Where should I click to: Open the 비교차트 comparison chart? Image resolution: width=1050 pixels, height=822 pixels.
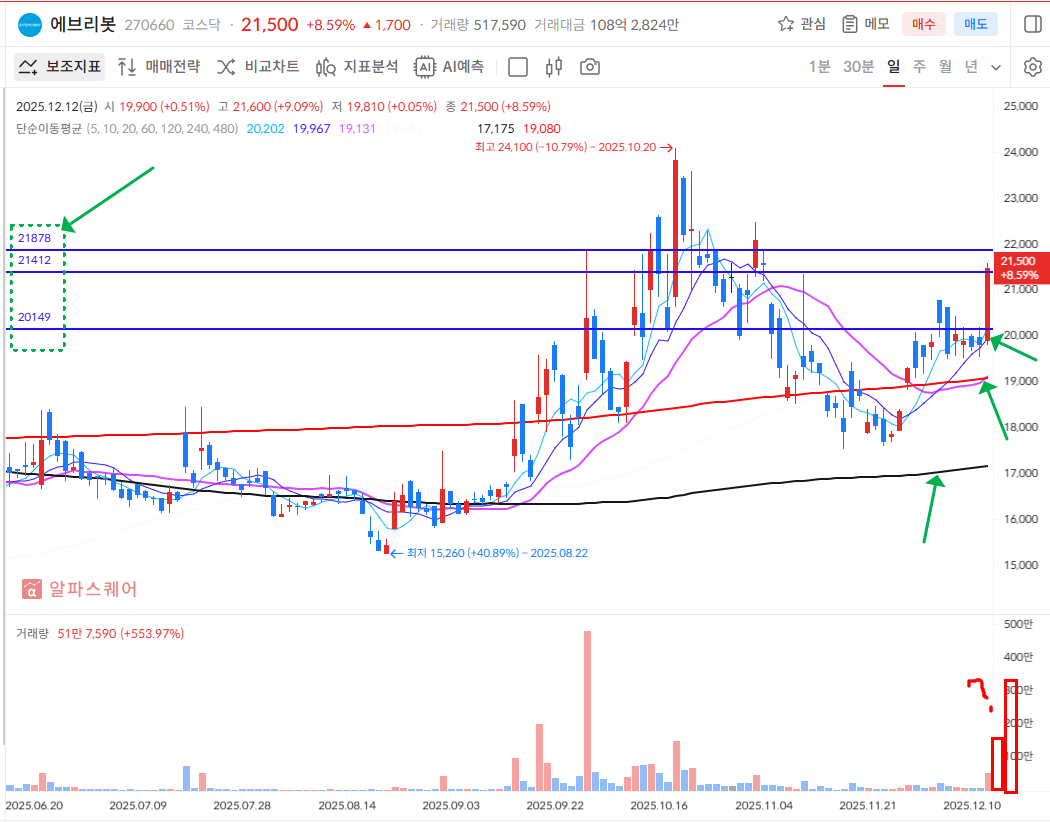(258, 67)
